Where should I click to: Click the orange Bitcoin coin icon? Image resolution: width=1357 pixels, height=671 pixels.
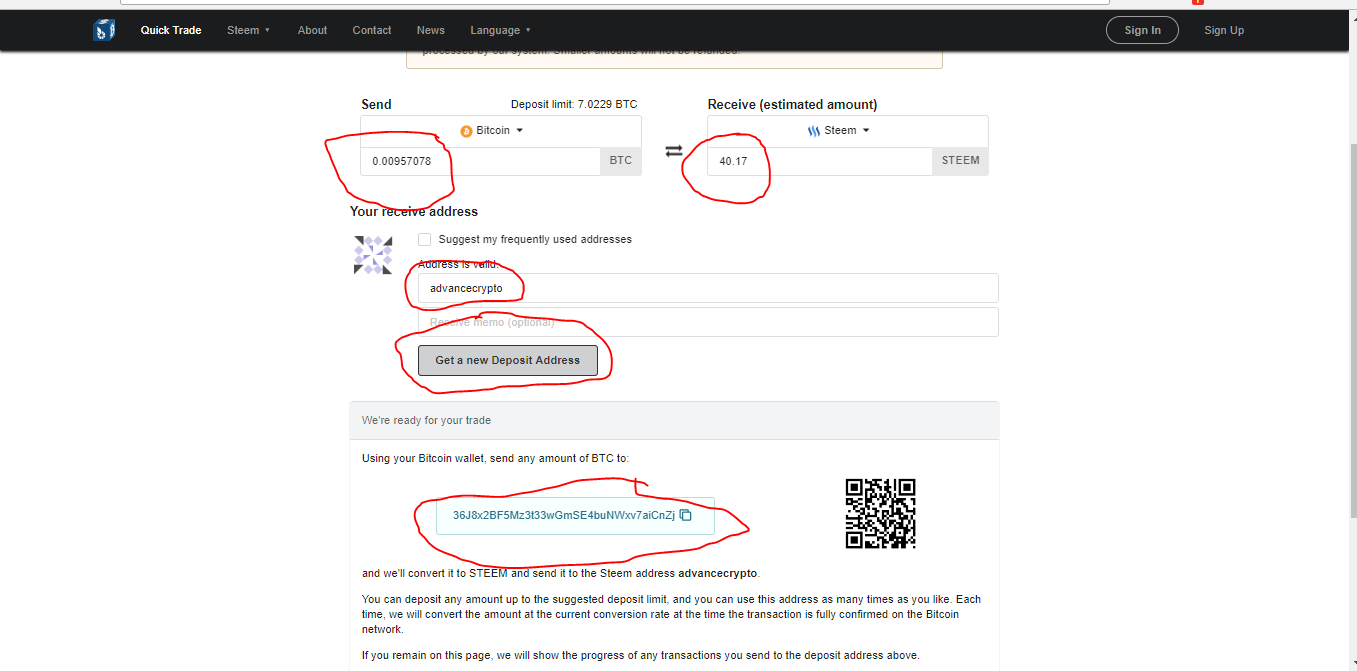(466, 131)
